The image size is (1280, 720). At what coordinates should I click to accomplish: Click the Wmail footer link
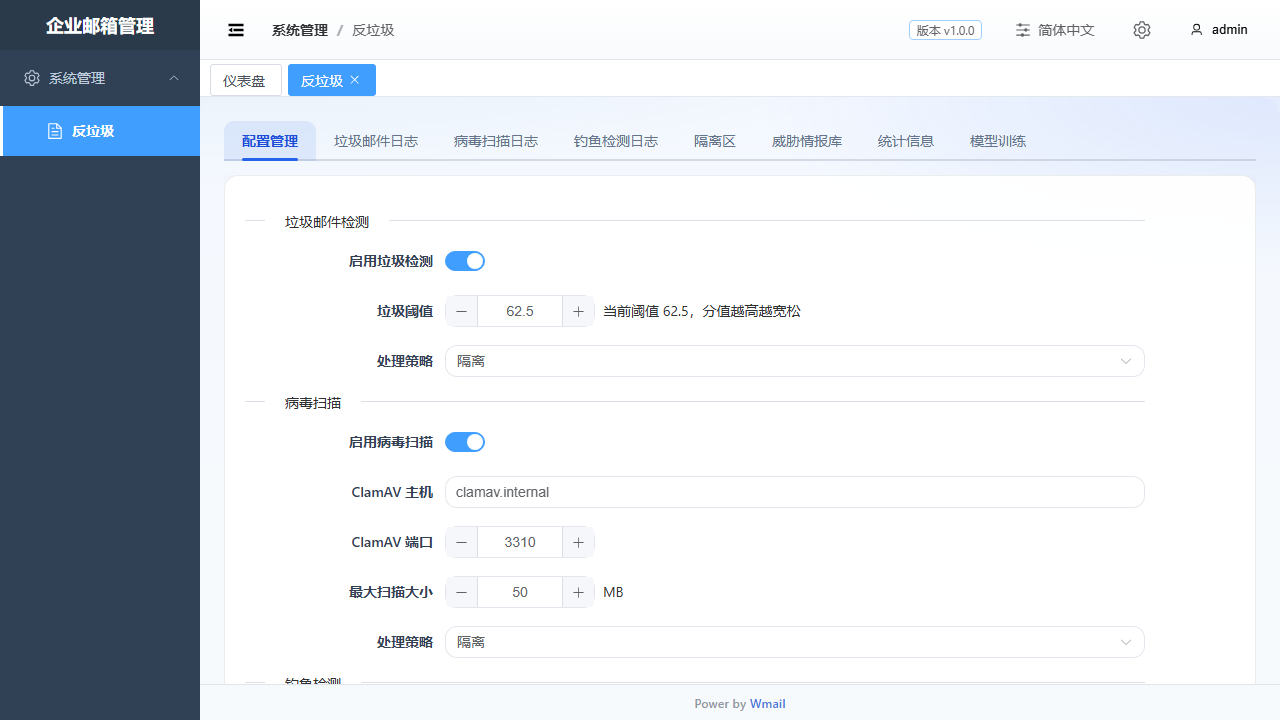(x=768, y=704)
